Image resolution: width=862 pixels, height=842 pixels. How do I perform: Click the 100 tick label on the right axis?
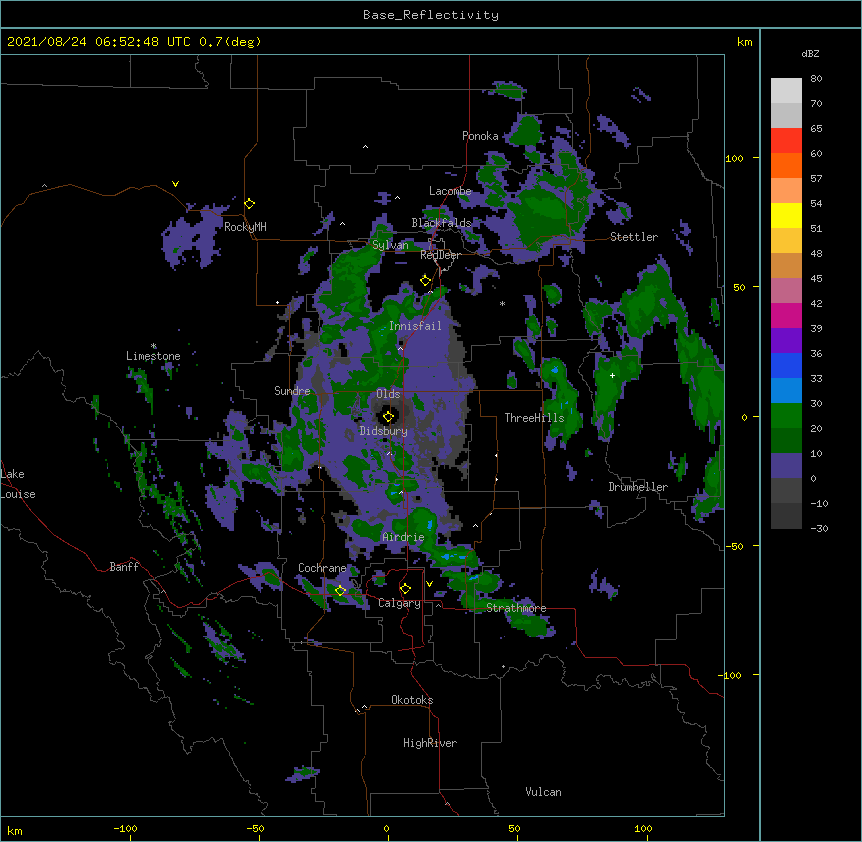[x=734, y=158]
